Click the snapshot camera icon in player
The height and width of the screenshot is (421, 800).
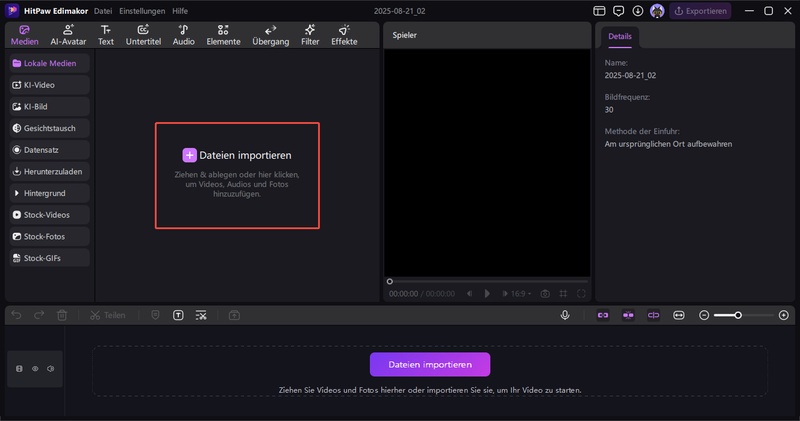tap(545, 294)
